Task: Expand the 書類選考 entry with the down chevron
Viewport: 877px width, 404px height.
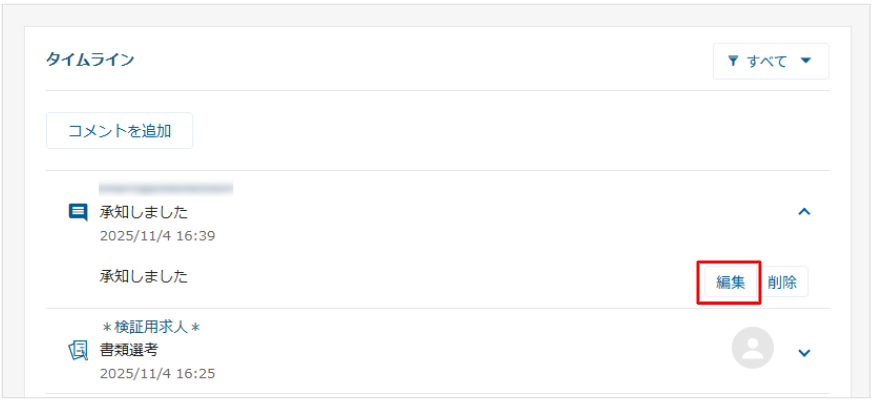Action: [x=804, y=352]
